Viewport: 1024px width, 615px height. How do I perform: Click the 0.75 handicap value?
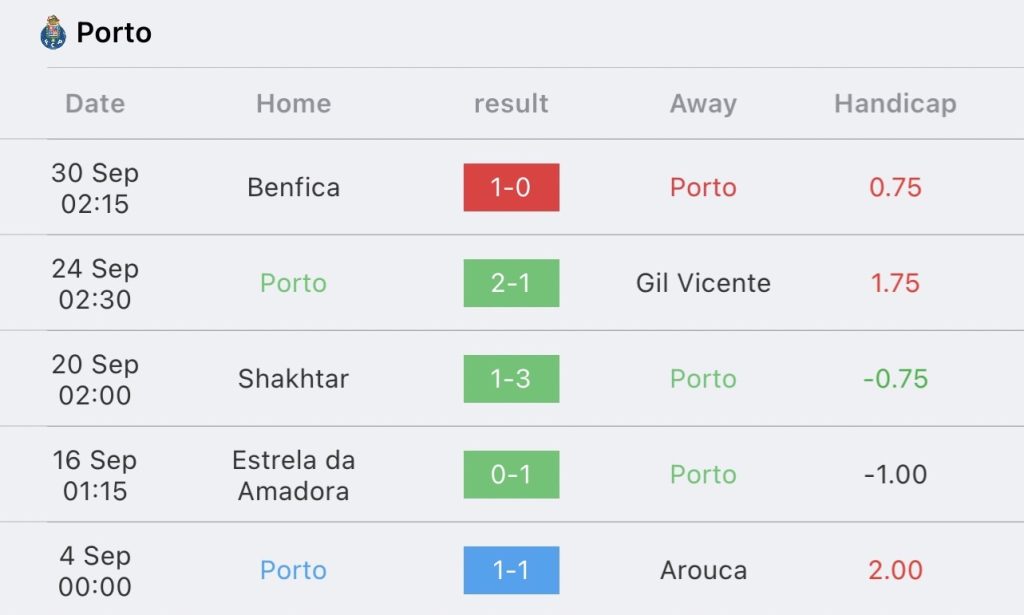pyautogui.click(x=895, y=187)
